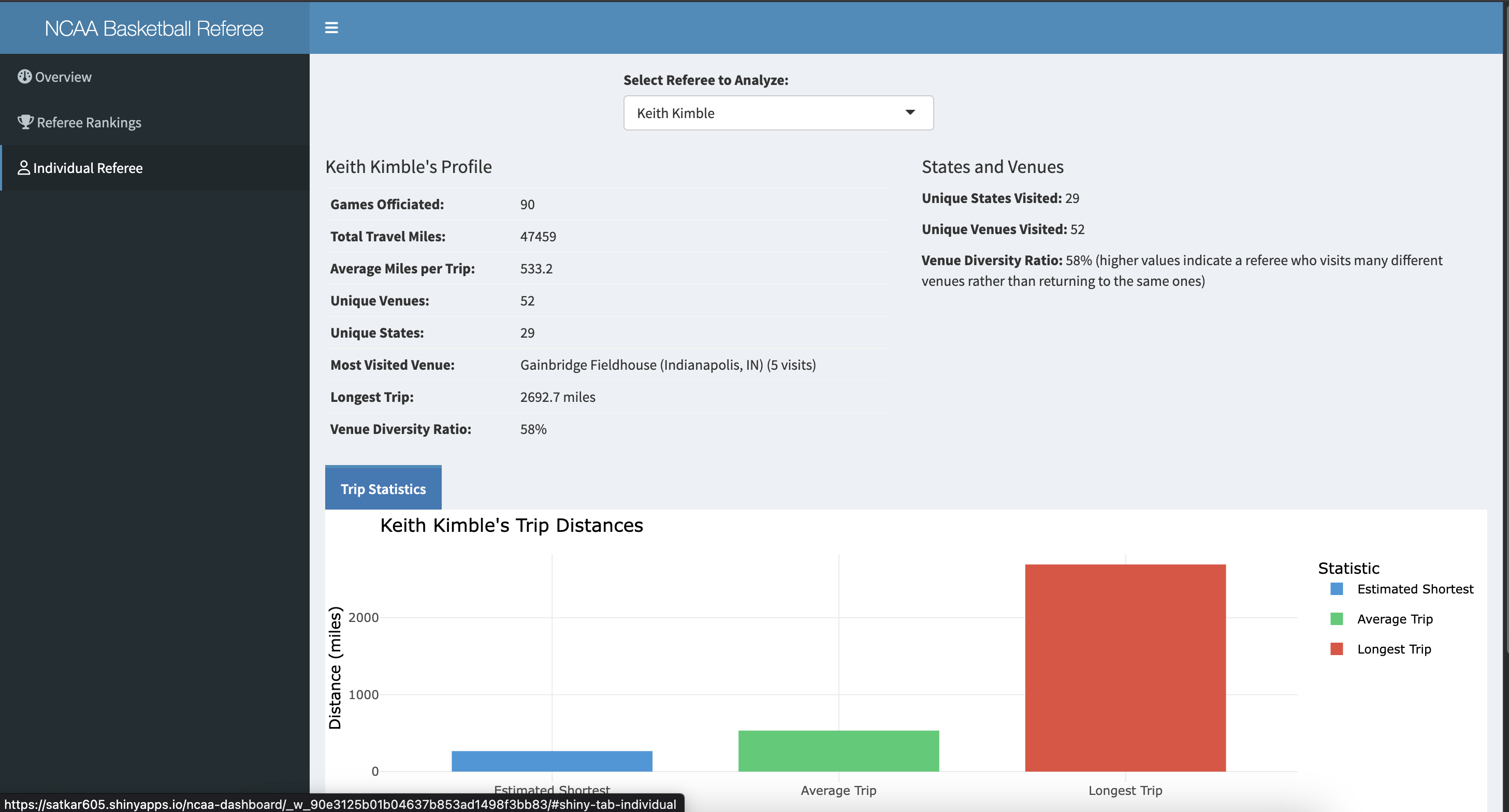The height and width of the screenshot is (812, 1509).
Task: Click the hamburger menu icon in header
Action: point(331,27)
